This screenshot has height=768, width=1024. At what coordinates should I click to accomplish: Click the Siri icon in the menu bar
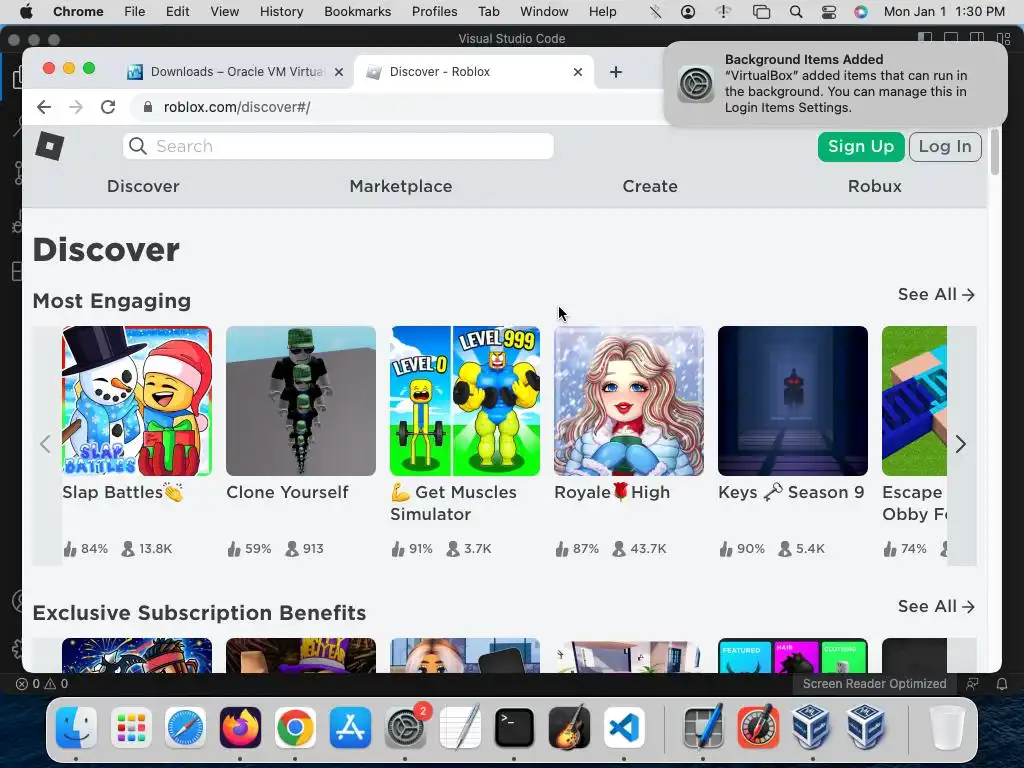click(861, 12)
